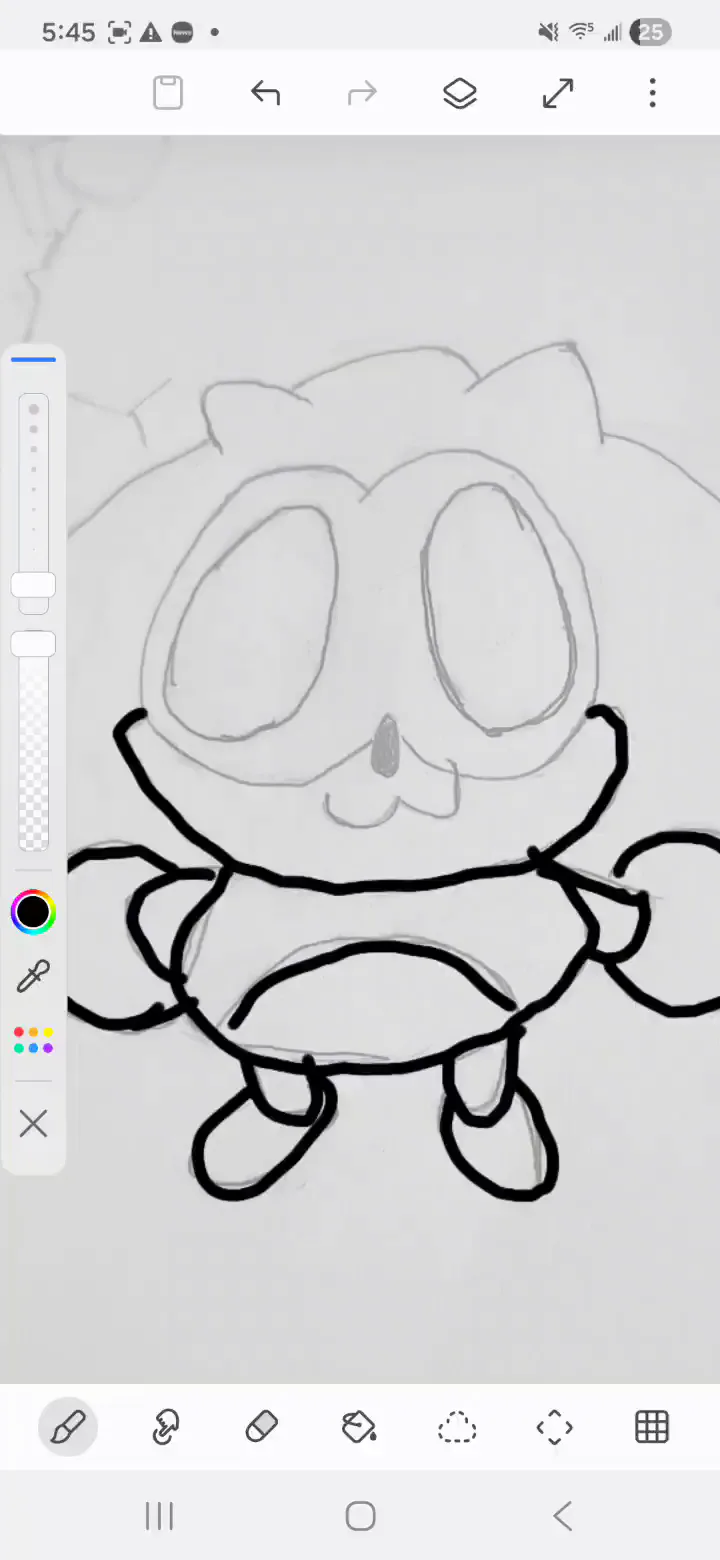
Task: Tap the battery indicator showing 25
Action: (x=650, y=32)
